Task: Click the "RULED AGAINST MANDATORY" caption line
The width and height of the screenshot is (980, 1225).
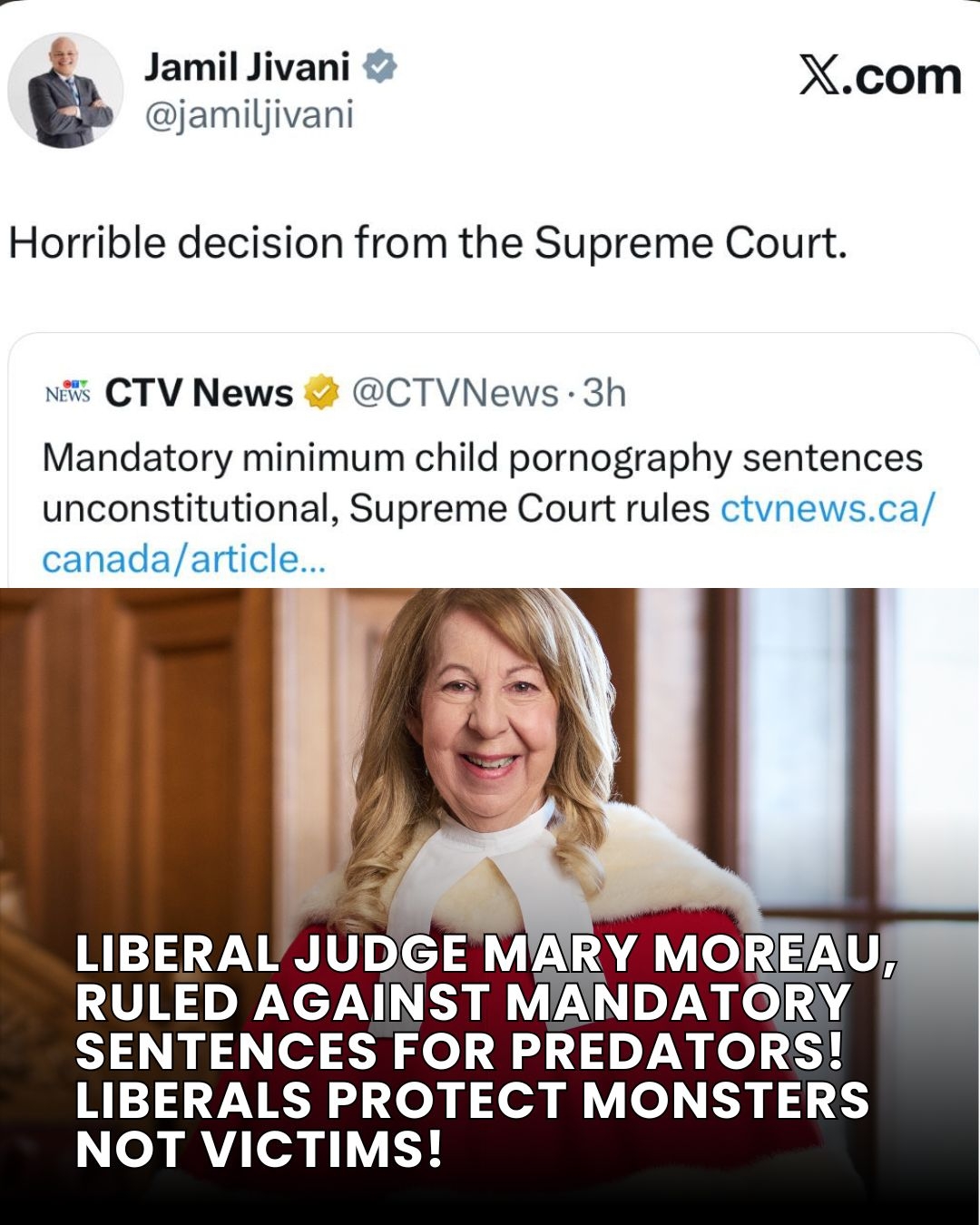Action: [x=463, y=1003]
